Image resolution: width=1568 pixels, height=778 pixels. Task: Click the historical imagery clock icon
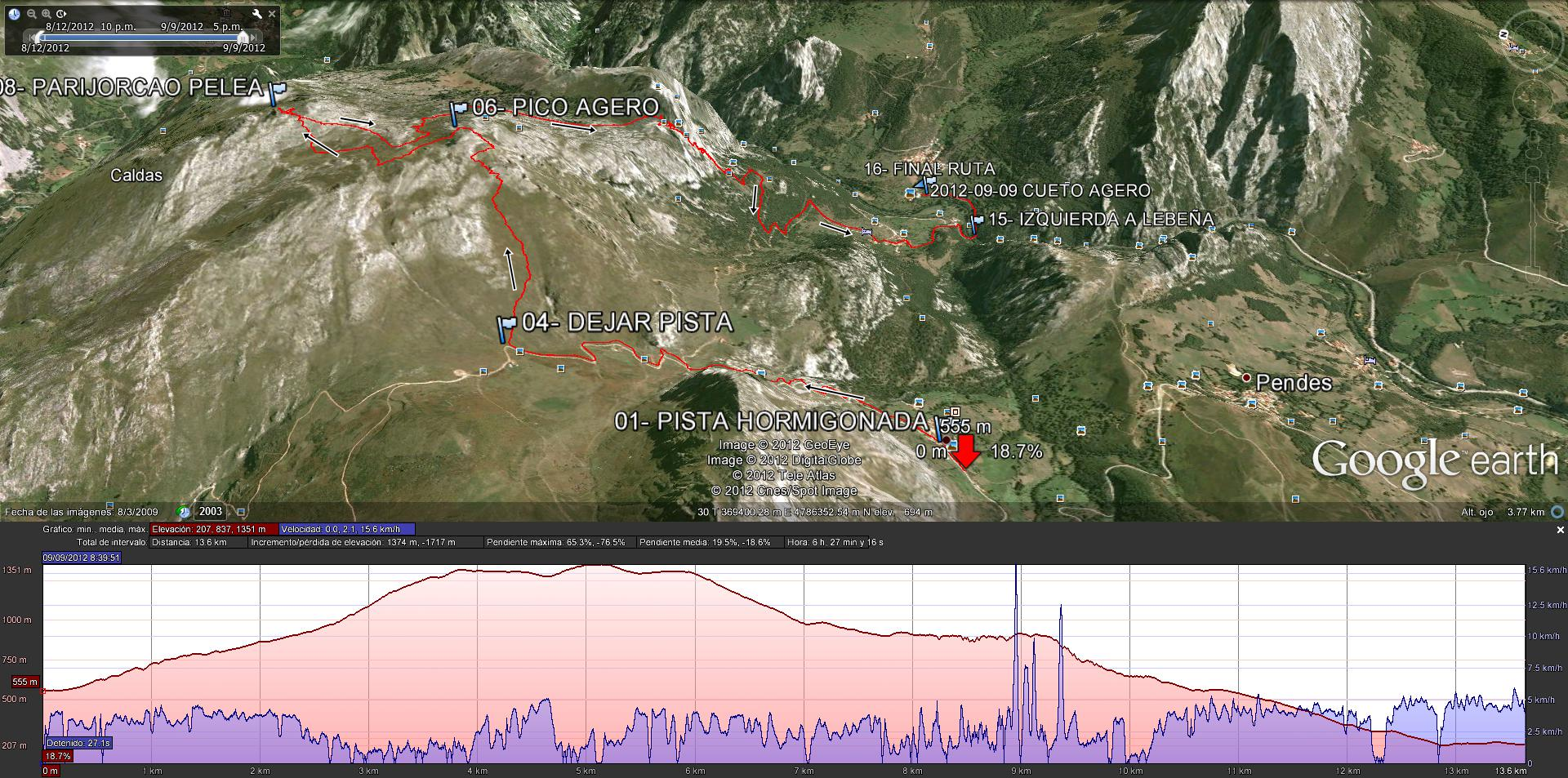15,14
